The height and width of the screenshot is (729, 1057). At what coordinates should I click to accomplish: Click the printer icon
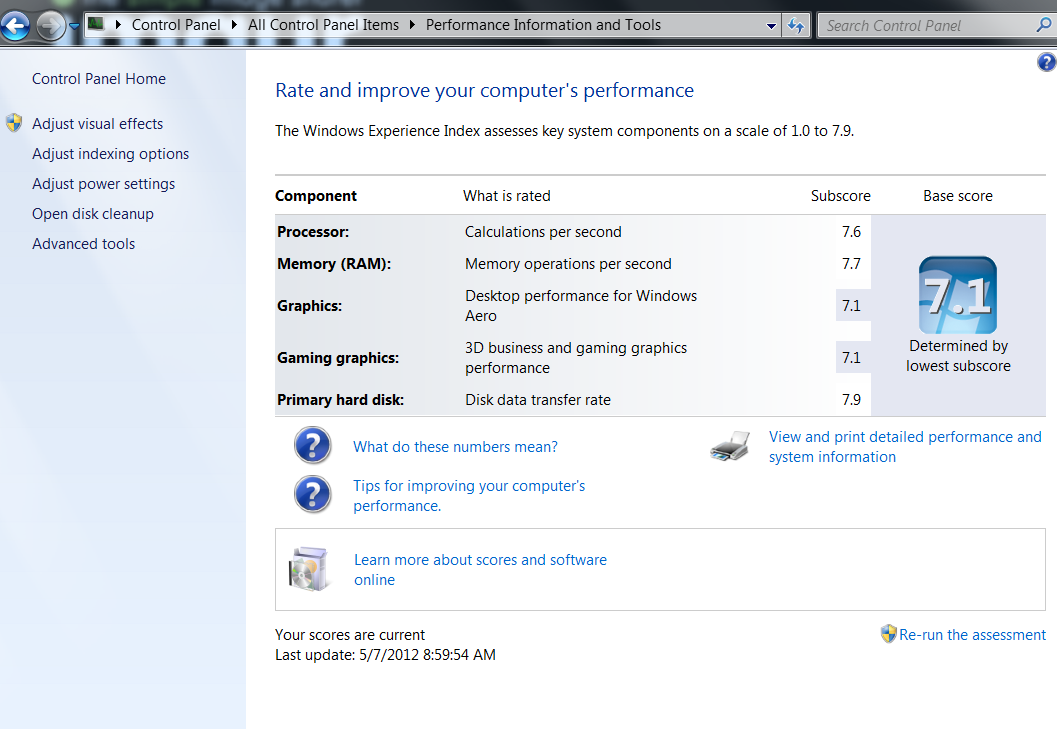[731, 446]
